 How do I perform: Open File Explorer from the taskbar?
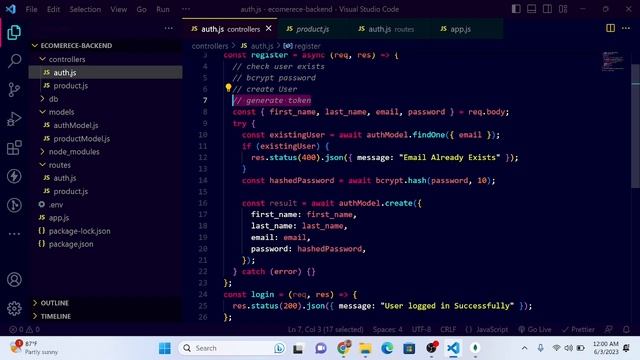click(x=365, y=348)
